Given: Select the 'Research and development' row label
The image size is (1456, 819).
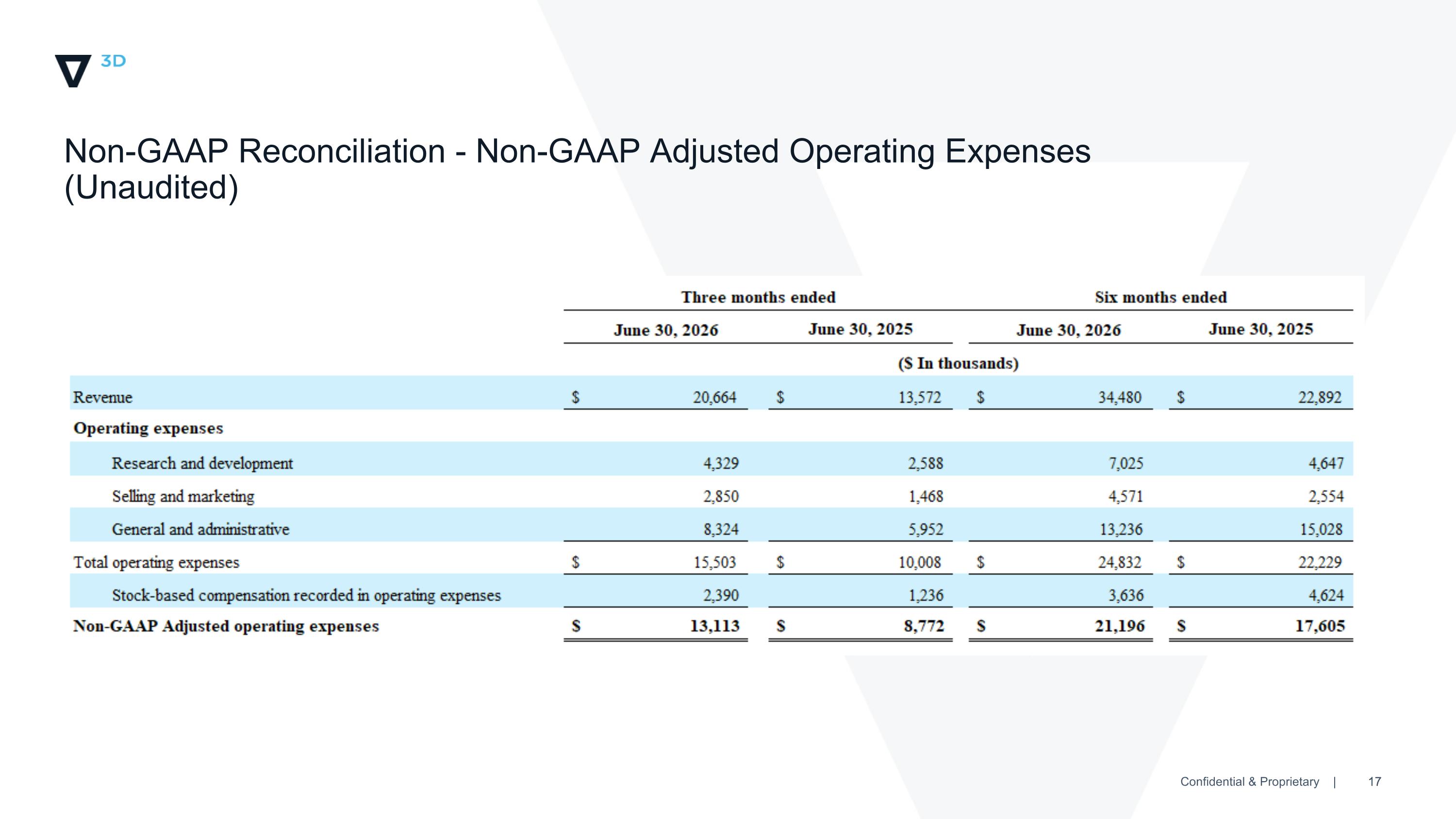Looking at the screenshot, I should click(x=202, y=464).
